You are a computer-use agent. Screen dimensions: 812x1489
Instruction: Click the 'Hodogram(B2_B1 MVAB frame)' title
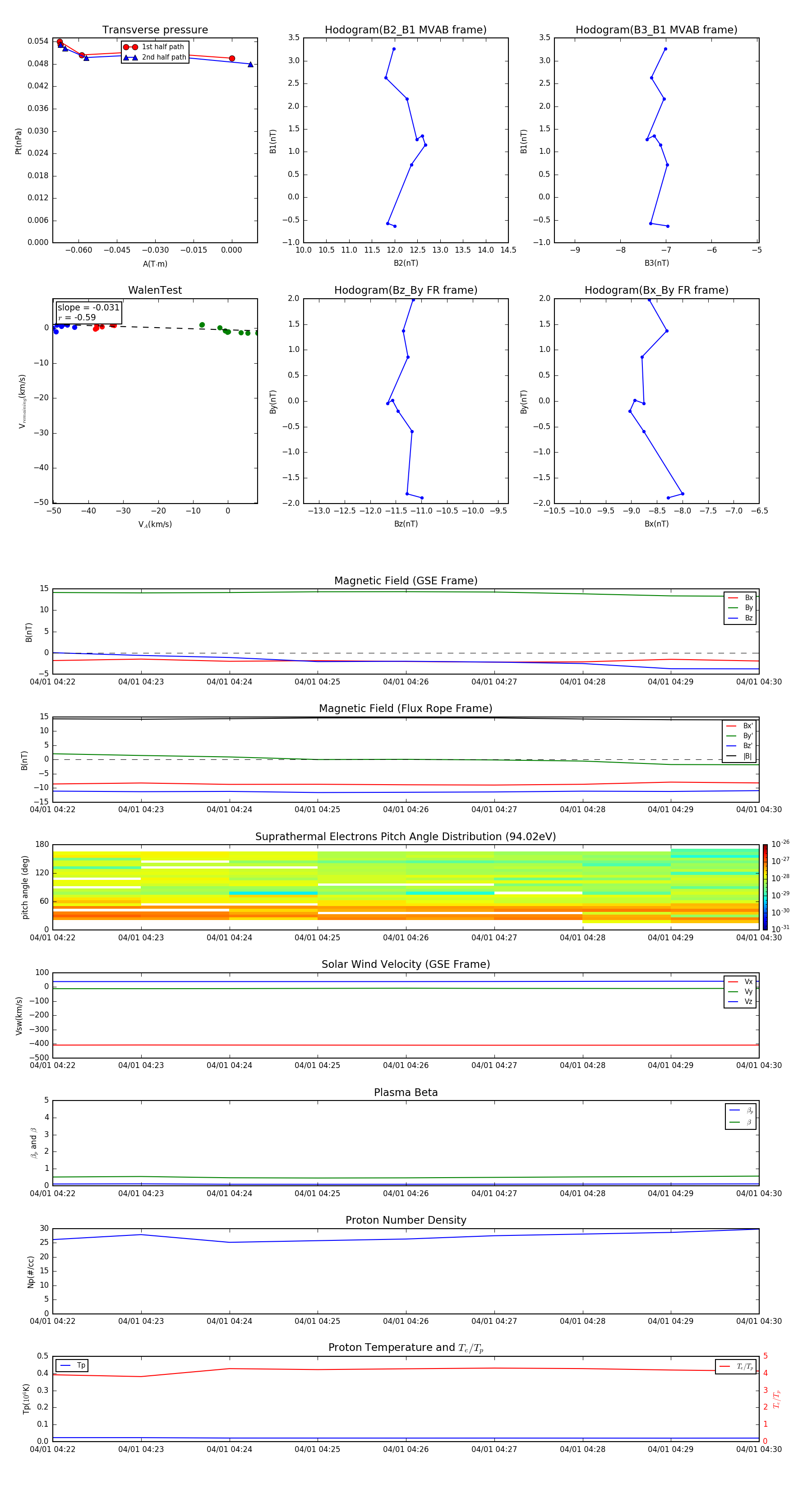click(x=406, y=29)
